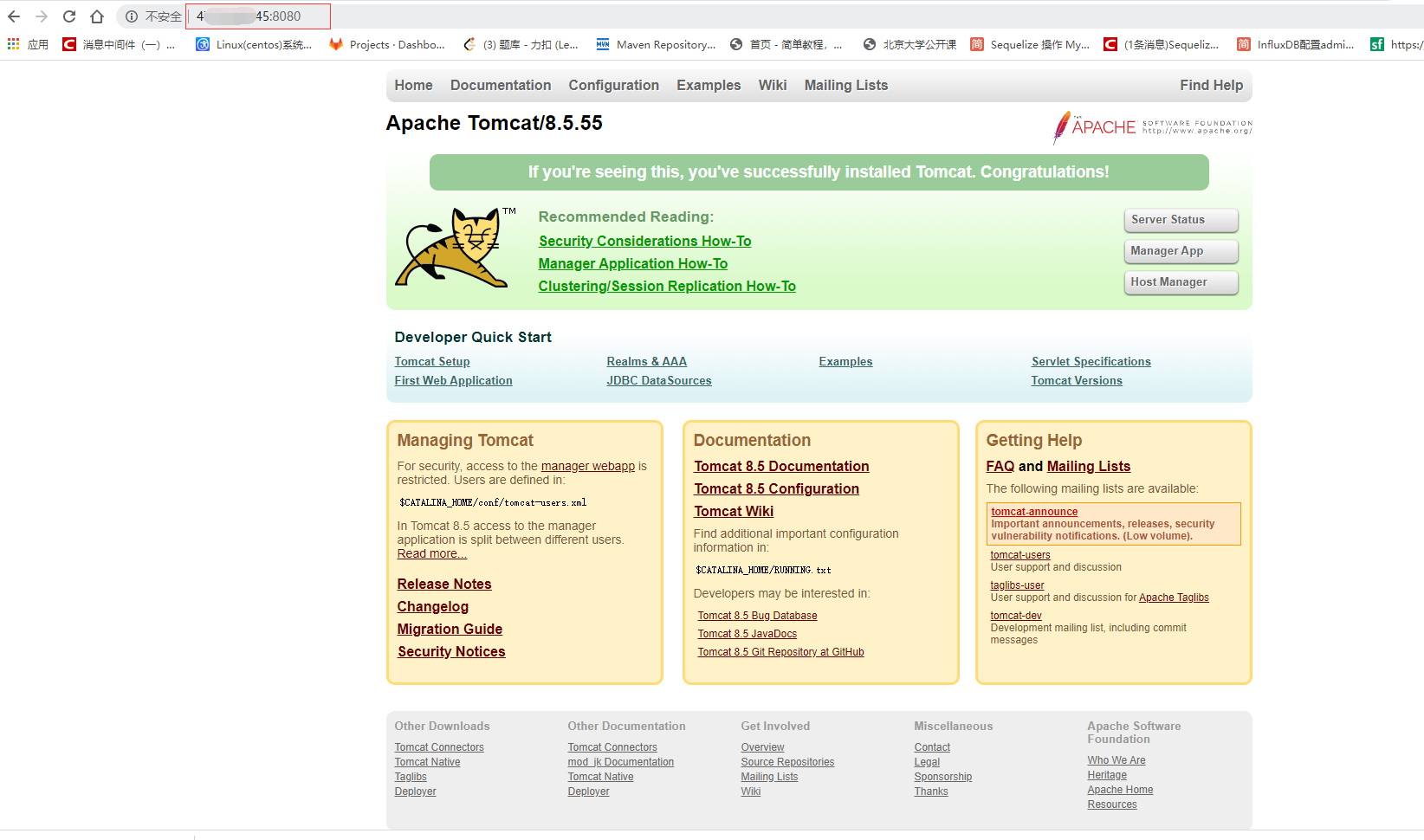Open the InfluxDB配置 bookmark
1424x840 pixels.
coord(1296,44)
